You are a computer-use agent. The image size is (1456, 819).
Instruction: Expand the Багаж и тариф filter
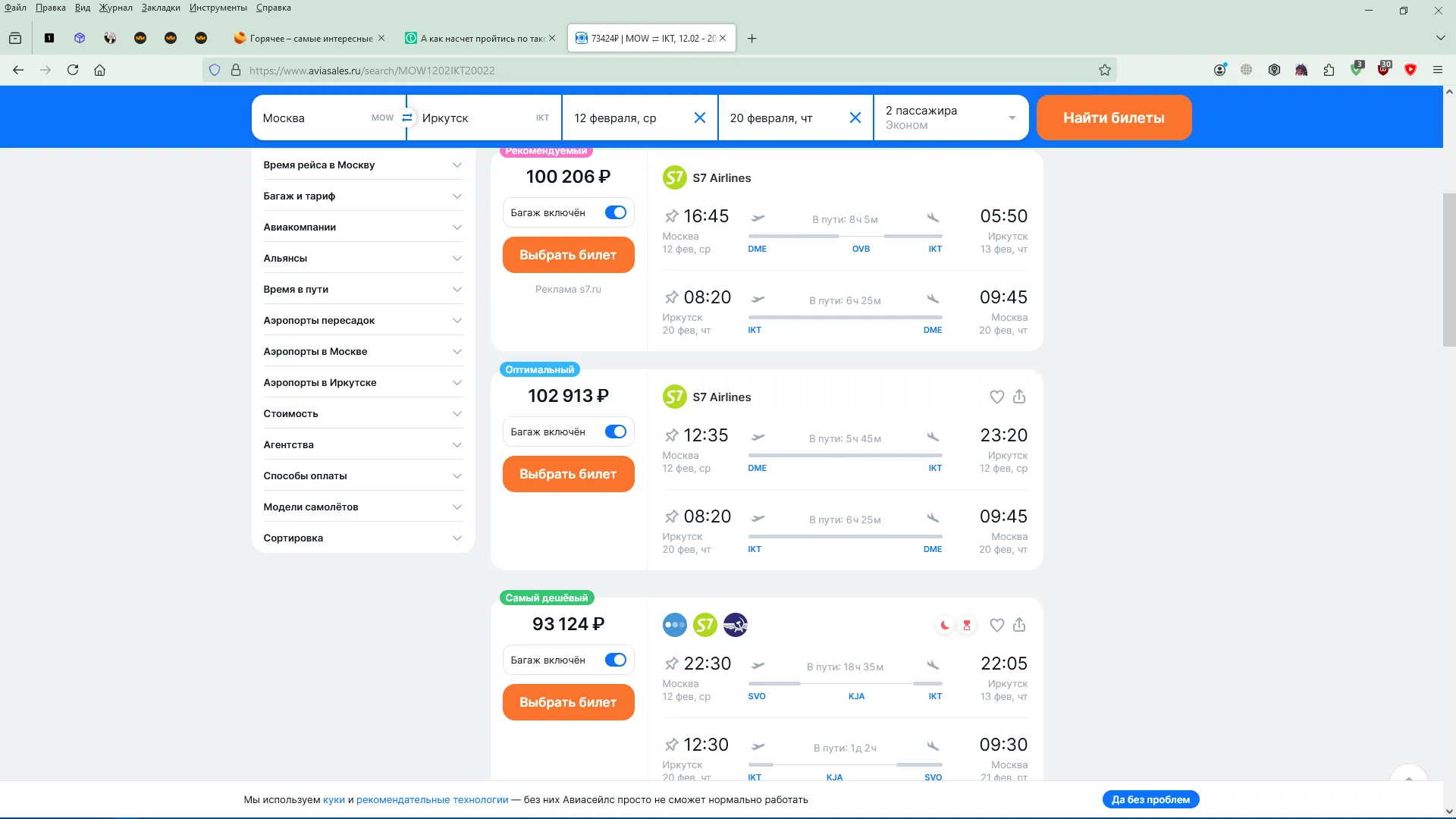coord(362,196)
